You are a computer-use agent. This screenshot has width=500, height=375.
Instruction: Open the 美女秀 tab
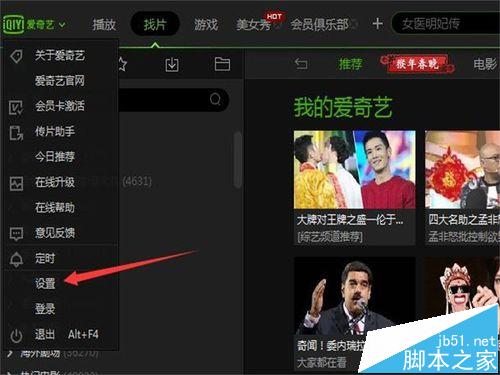253,24
